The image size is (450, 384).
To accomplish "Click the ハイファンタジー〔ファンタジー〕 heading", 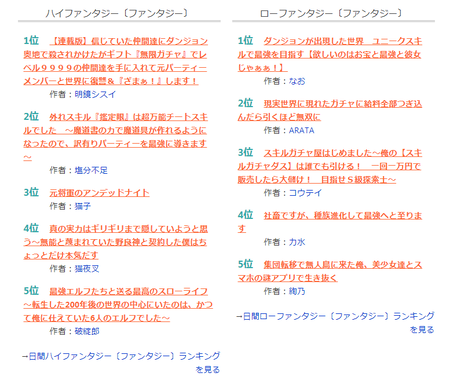I will point(117,13).
